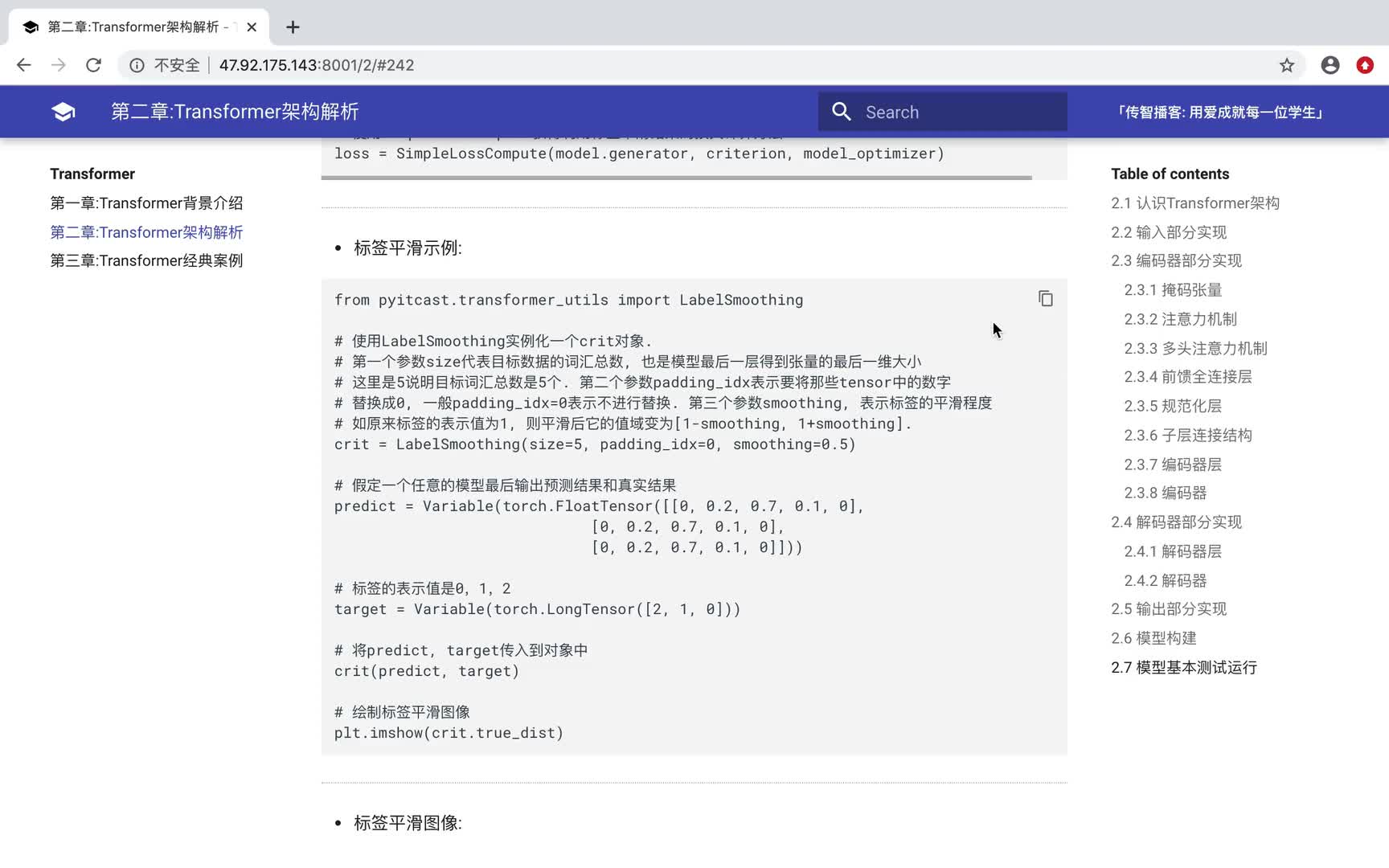Screen dimensions: 1389x868
Task: Jump to 2.3.1 掩码张量
Action: (1173, 290)
